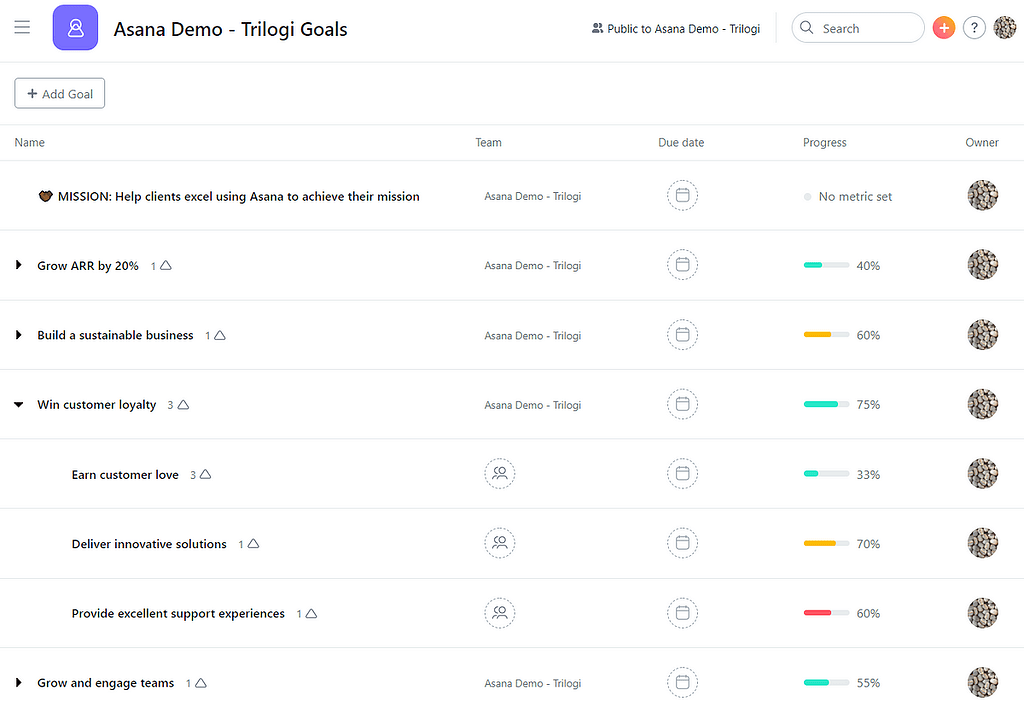
Task: Set due date for Grow and engage teams
Action: (682, 682)
